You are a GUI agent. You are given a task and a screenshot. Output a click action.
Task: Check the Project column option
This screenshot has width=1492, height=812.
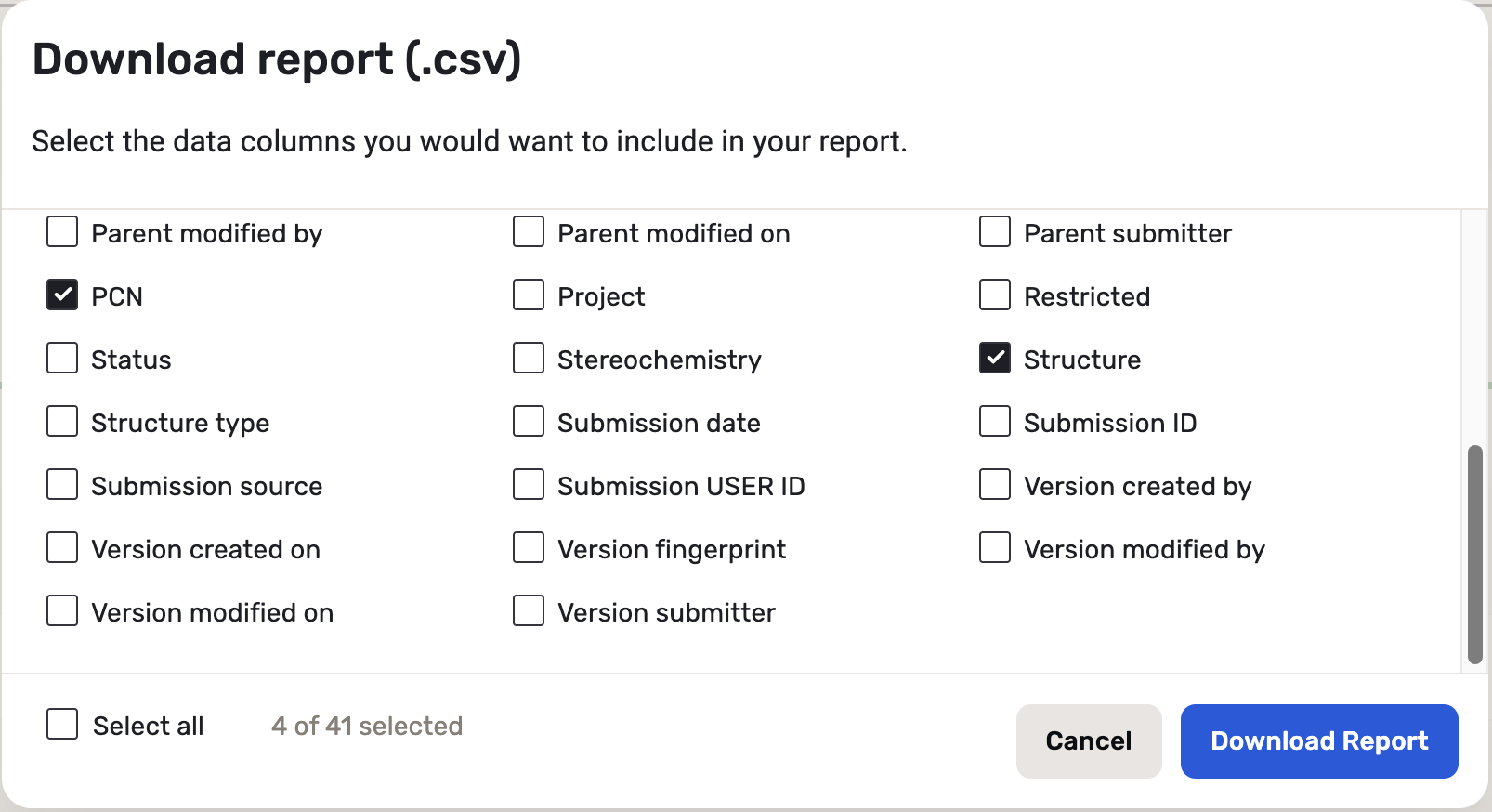[529, 295]
